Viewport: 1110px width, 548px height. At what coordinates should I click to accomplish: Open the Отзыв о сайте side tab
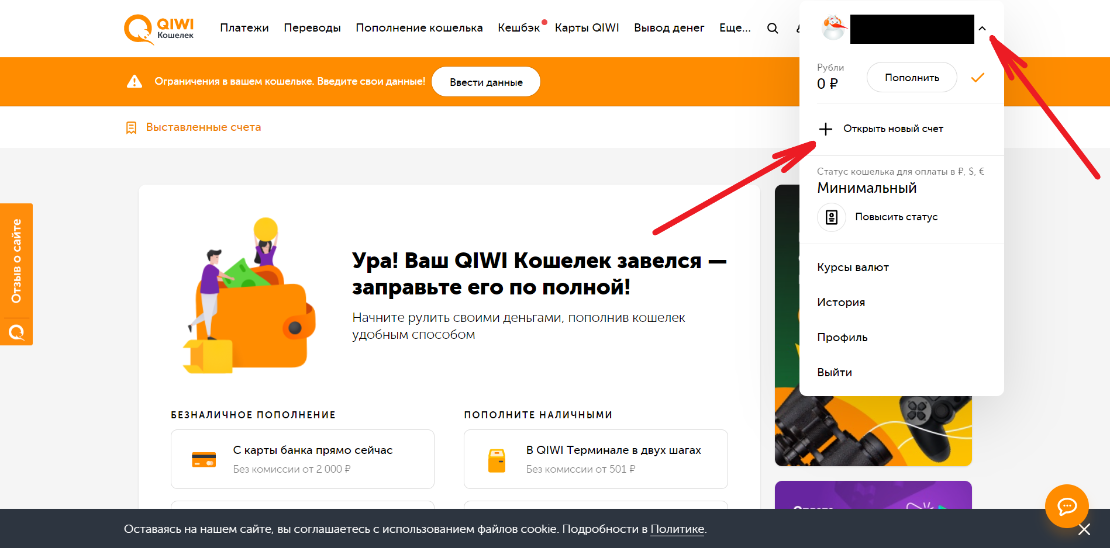tap(16, 274)
